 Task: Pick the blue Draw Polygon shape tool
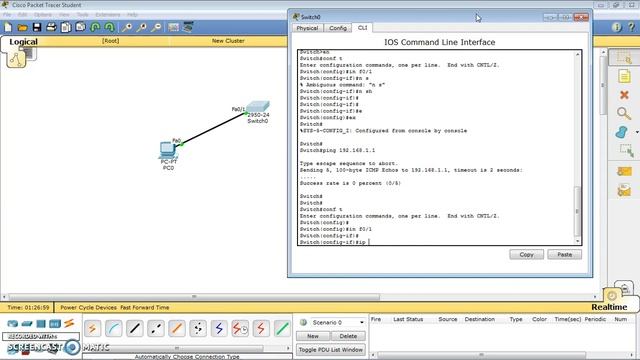click(x=622, y=132)
